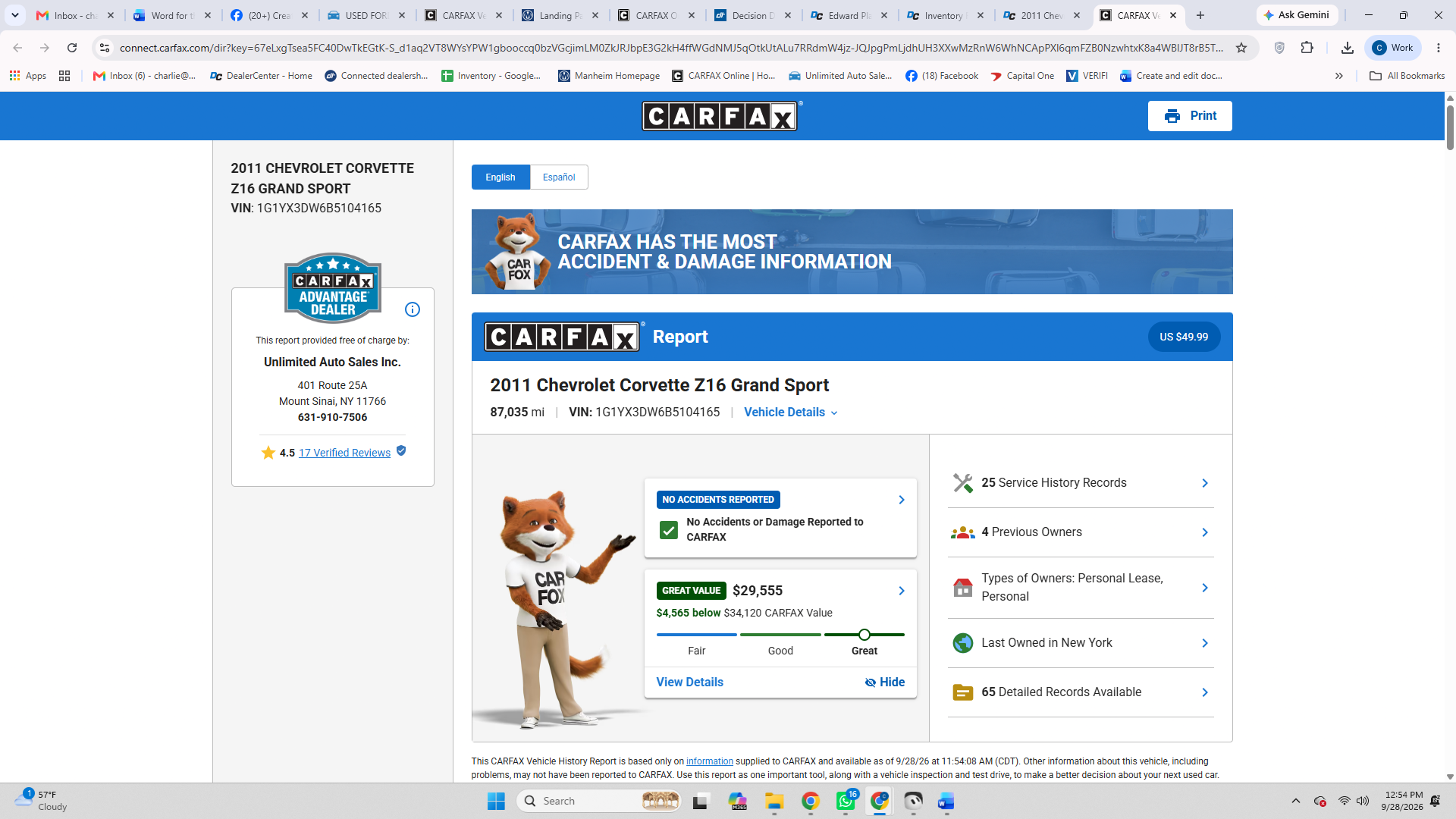Expand the No Accidents Reported chevron
Viewport: 1456px width, 819px height.
coord(902,500)
